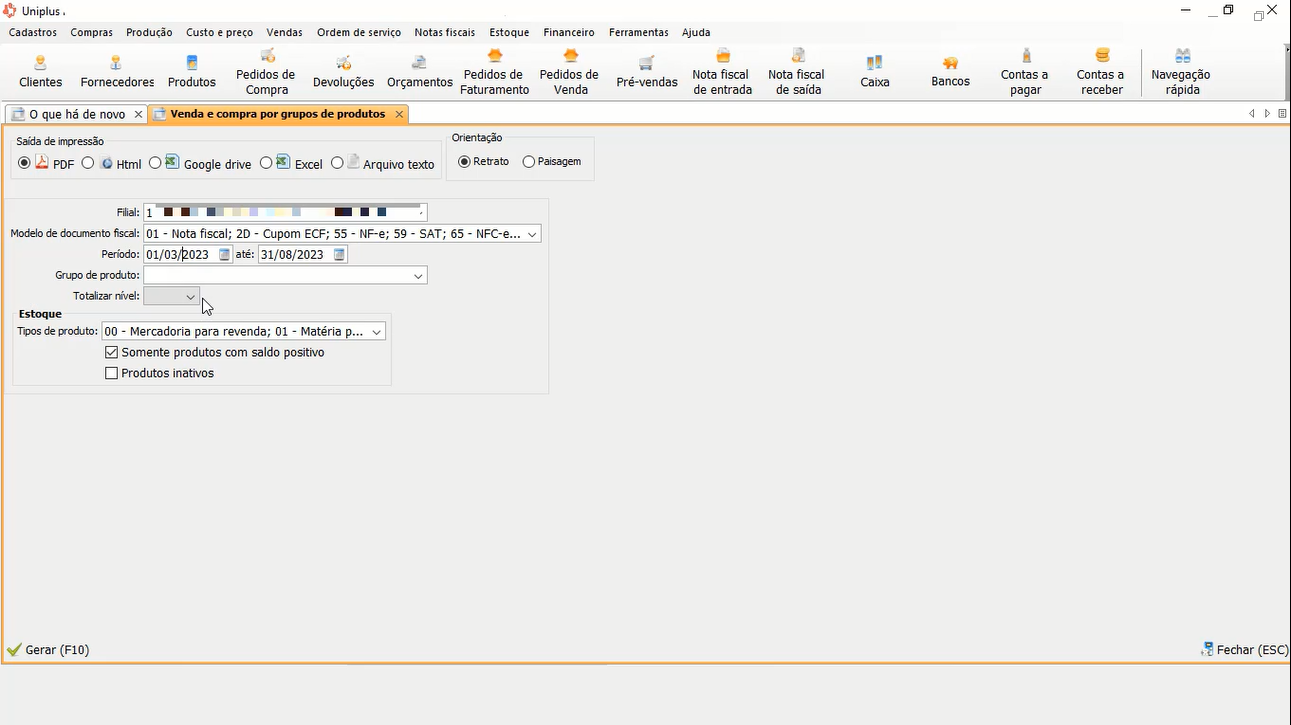Open the Vendas menu

point(284,33)
